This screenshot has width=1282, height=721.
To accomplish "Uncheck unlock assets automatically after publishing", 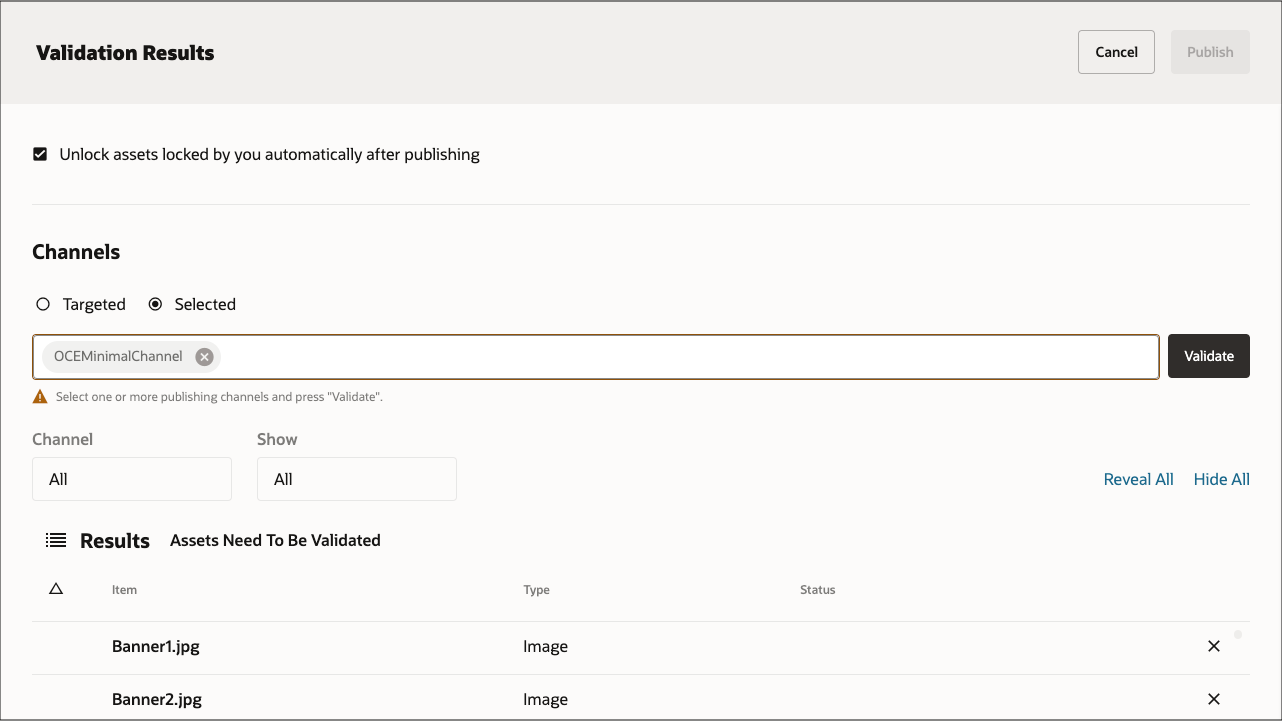I will 40,154.
